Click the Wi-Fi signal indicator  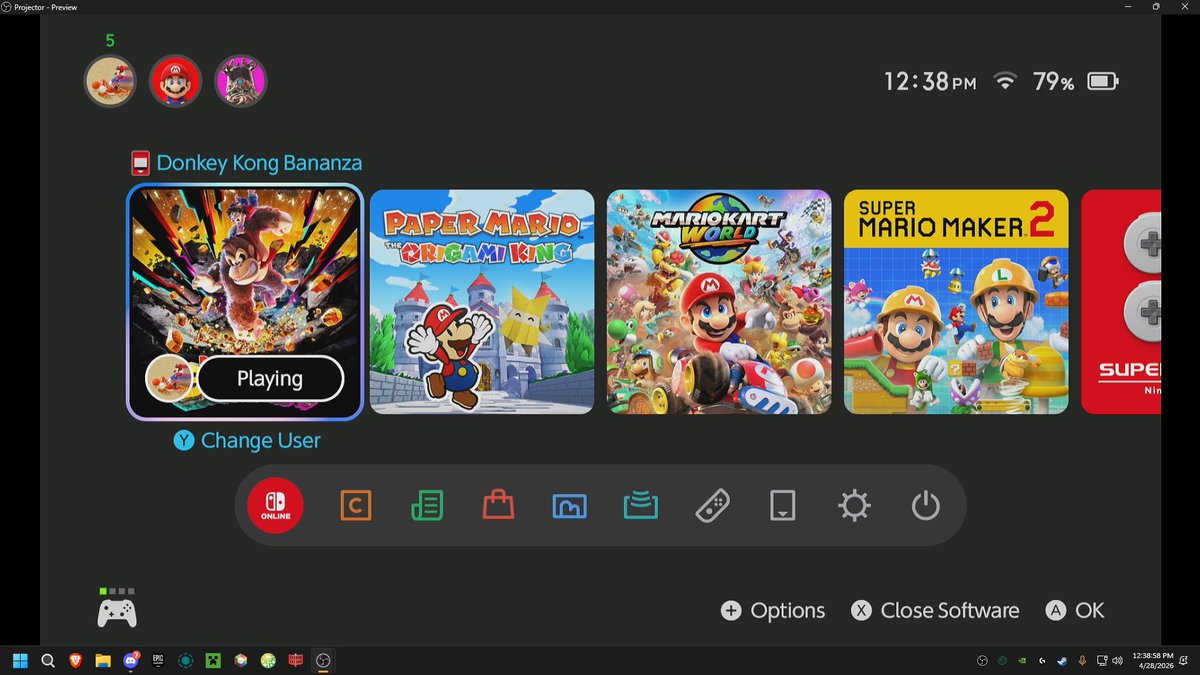point(1004,82)
